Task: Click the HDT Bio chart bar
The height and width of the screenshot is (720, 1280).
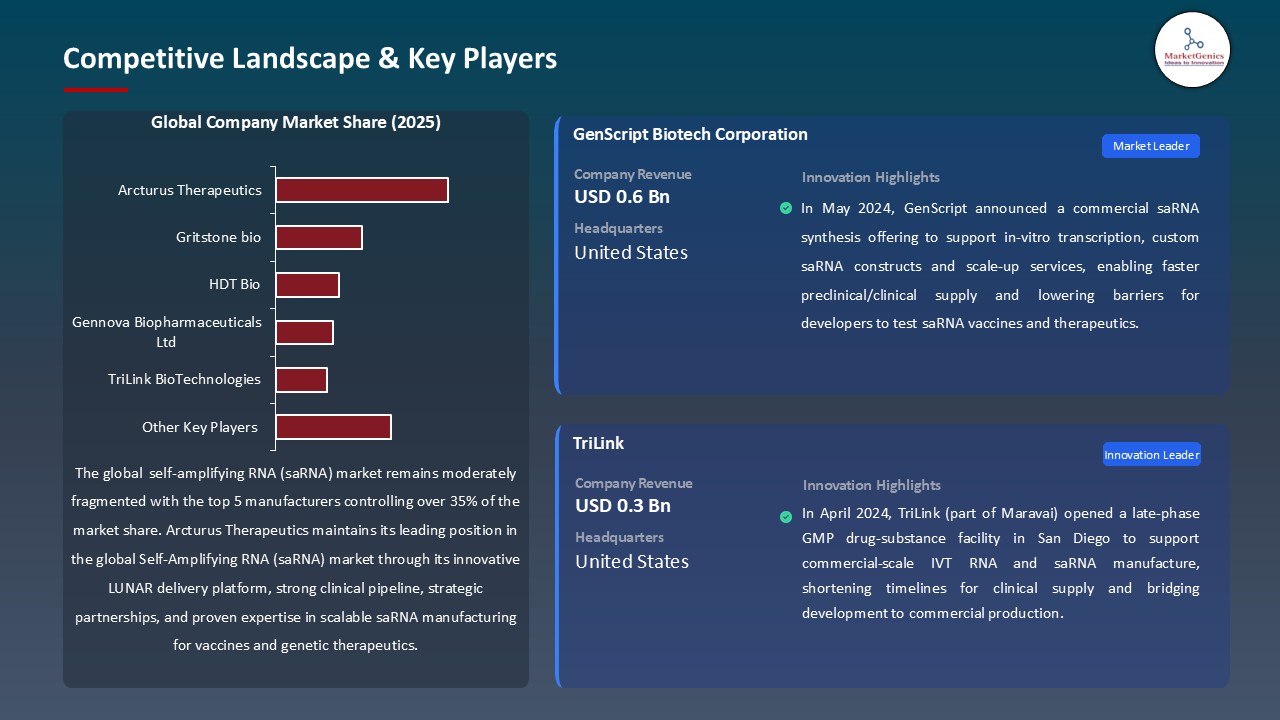Action: (x=308, y=284)
